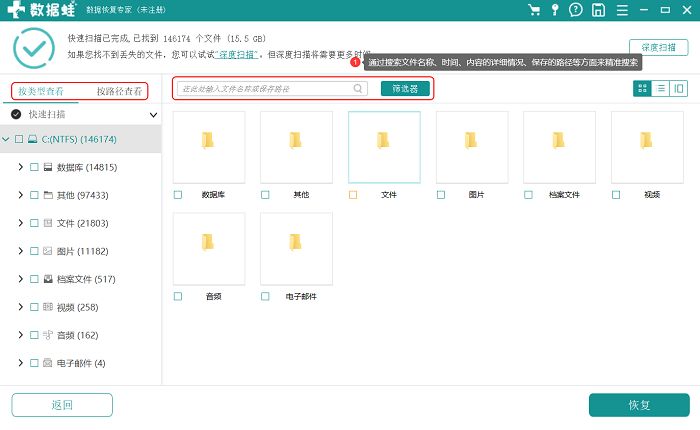Image resolution: width=700 pixels, height=430 pixels.
Task: Follow the 深度扫描 hyperlink in message
Action: click(237, 54)
